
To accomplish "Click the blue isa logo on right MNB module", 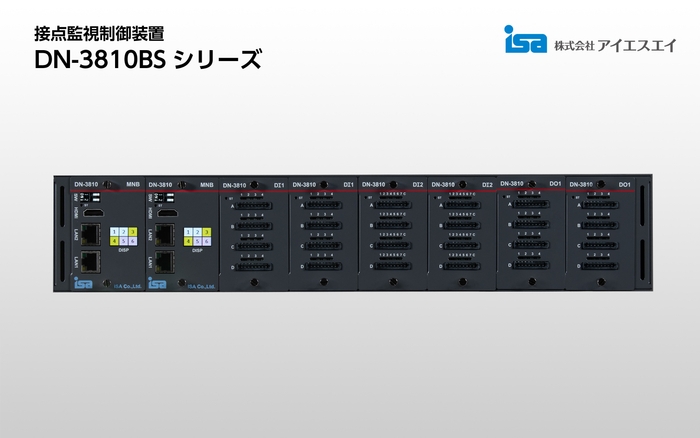I will [157, 283].
